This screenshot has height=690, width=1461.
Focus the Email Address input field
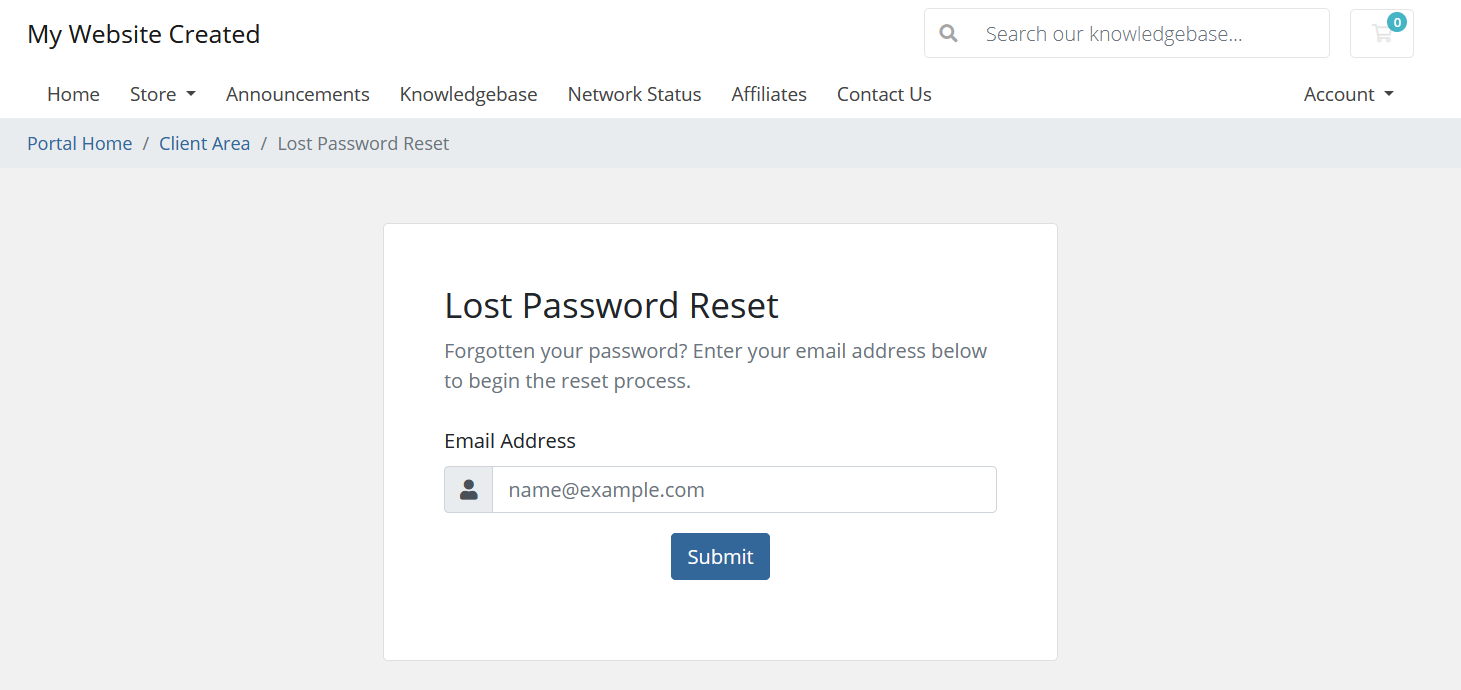(744, 490)
